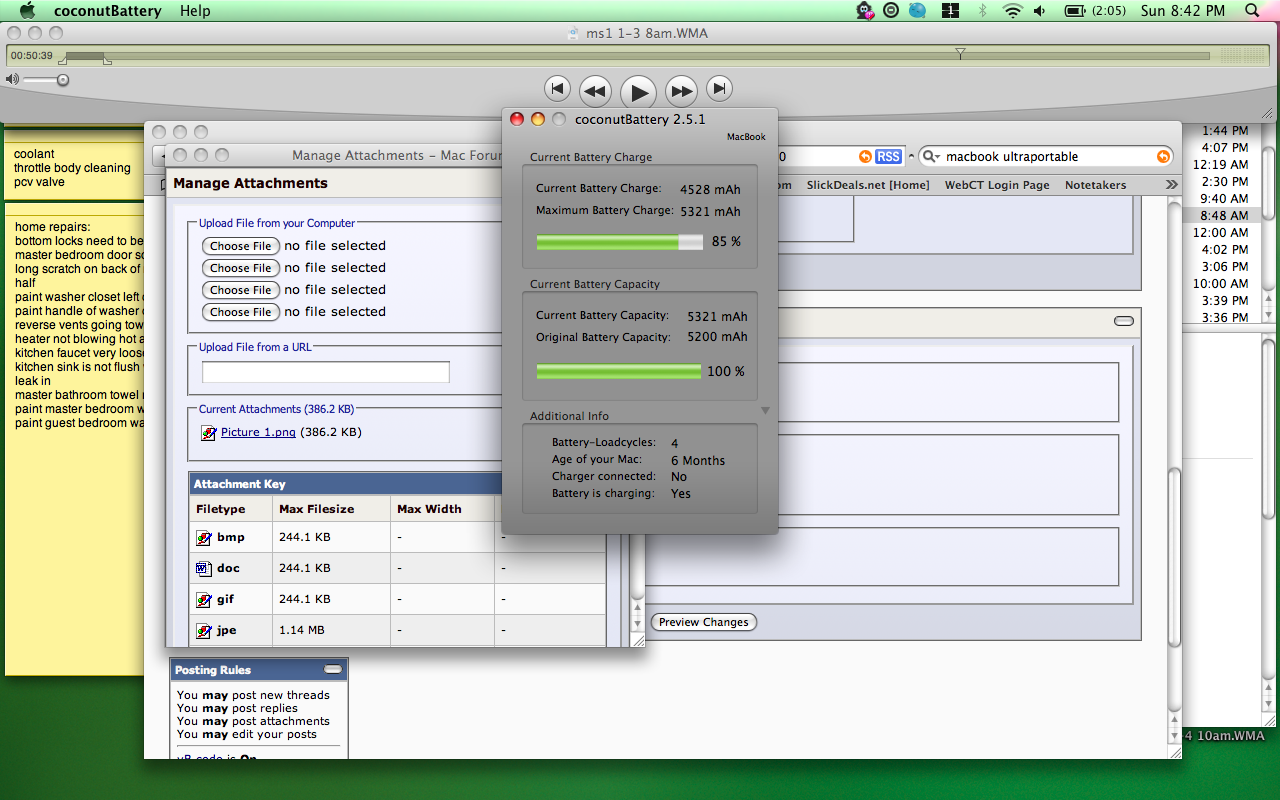
Task: Open the battery status menu
Action: (1095, 11)
